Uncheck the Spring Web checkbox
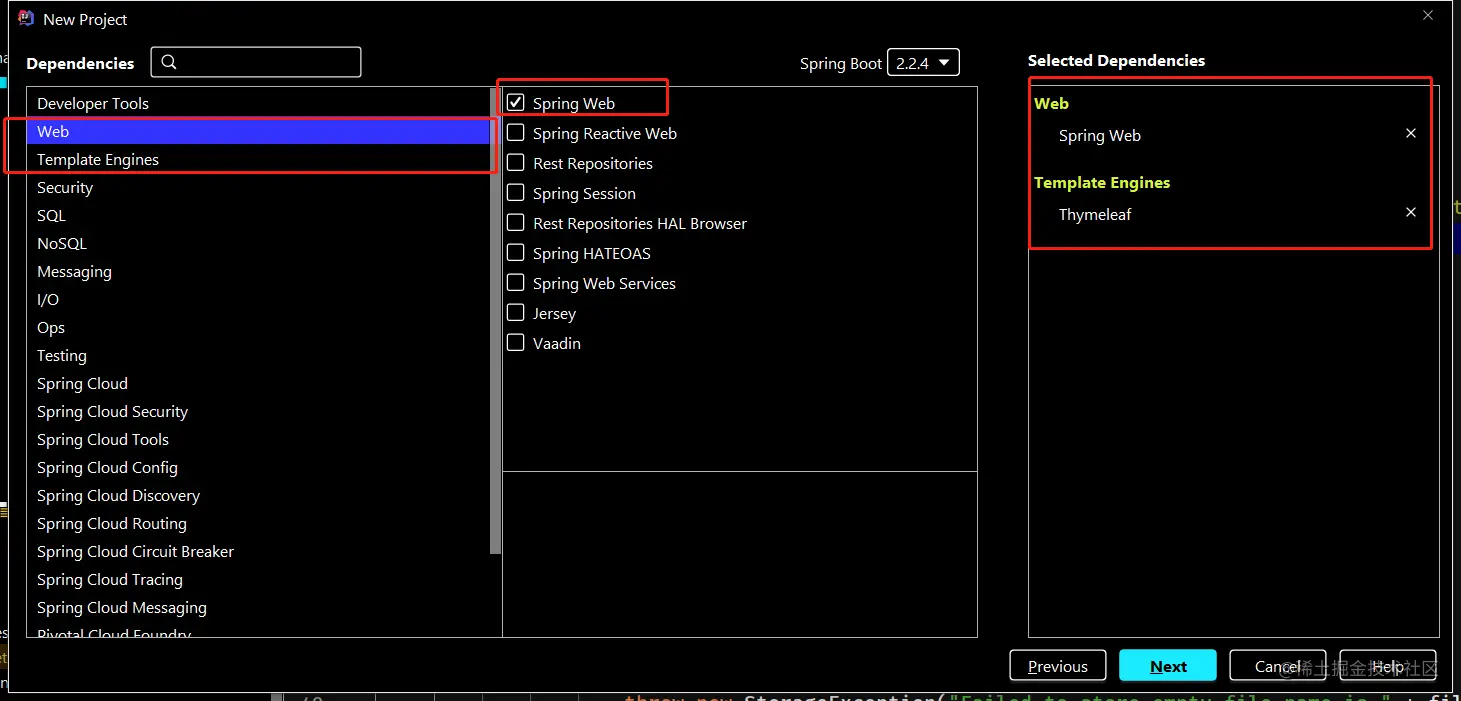The image size is (1461, 701). click(516, 102)
